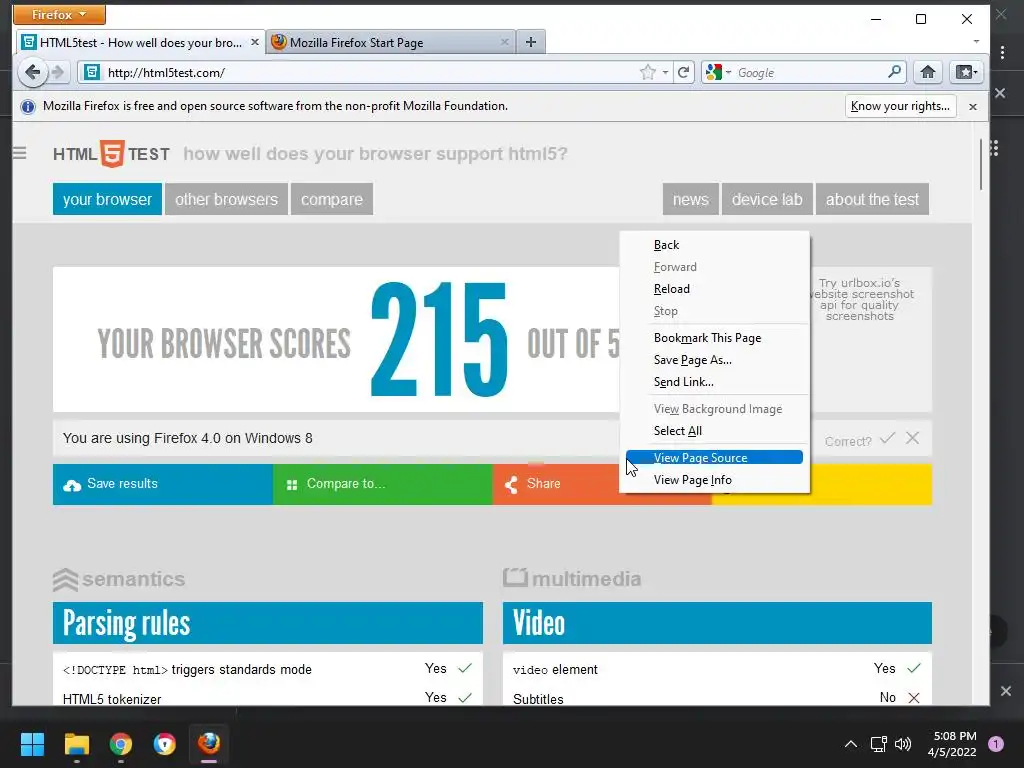Show hidden tray icons chevron

pyautogui.click(x=851, y=744)
